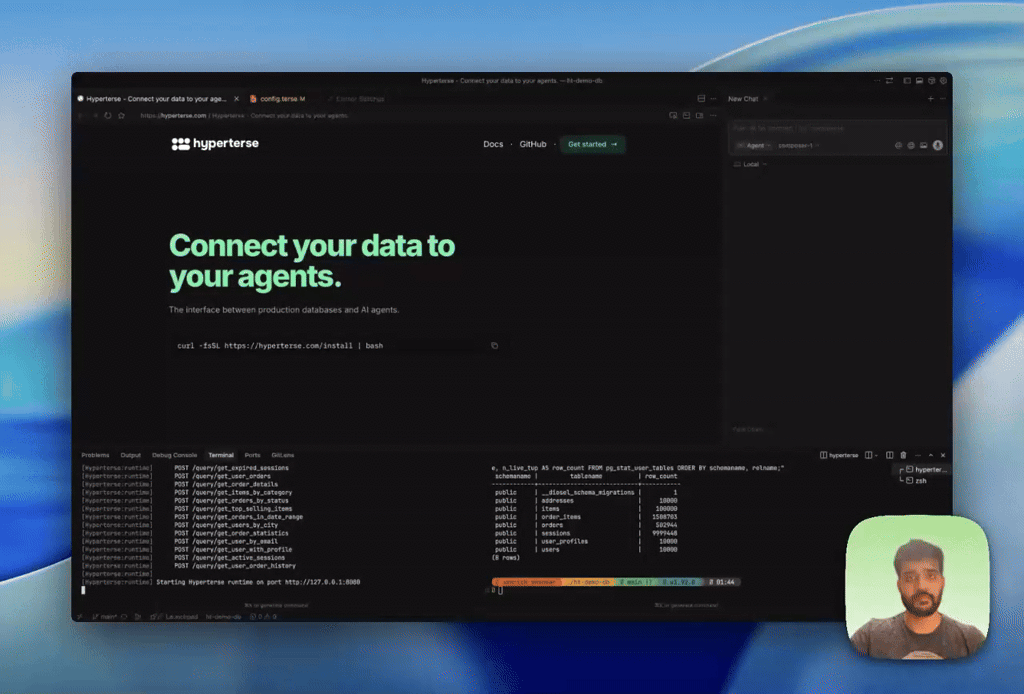Expand the Local dropdown in chat
This screenshot has height=694, width=1024.
tap(751, 165)
